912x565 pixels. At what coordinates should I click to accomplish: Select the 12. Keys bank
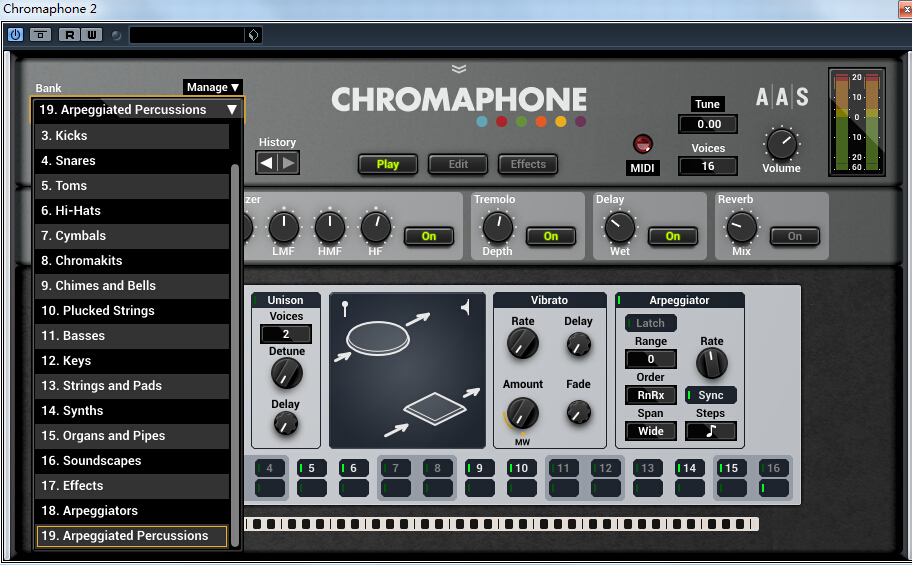[131, 361]
